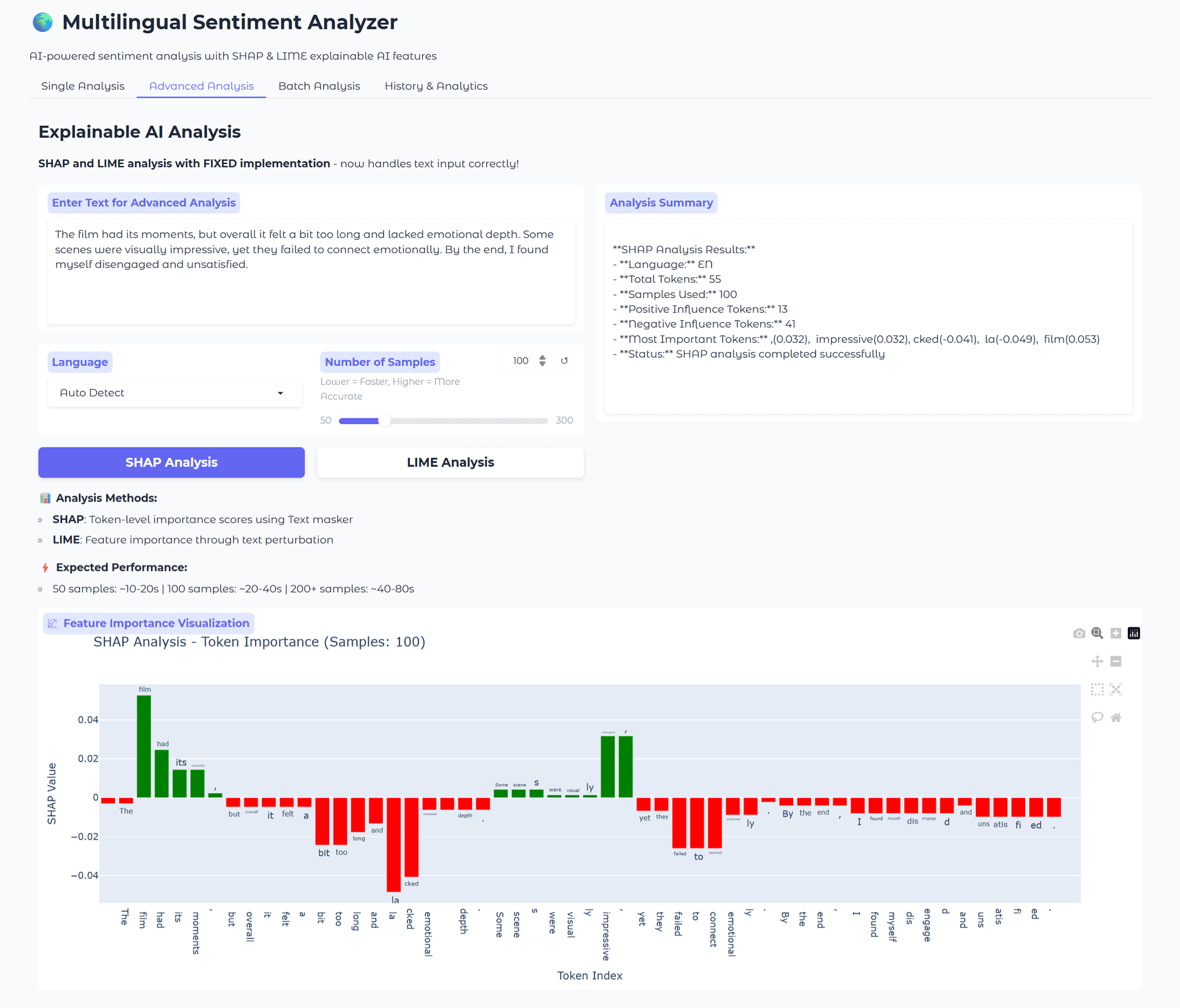Click into the advanced analysis text box
1180x1008 pixels.
click(311, 272)
